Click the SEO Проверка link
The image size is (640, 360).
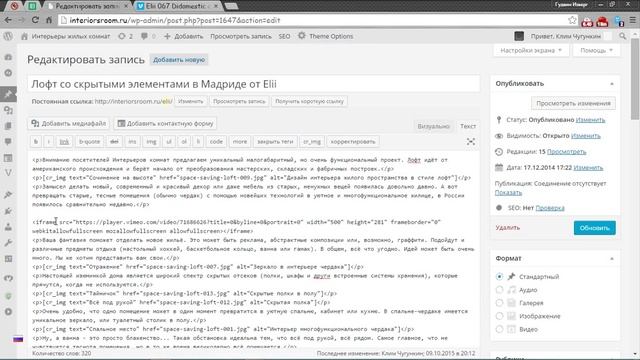550,208
